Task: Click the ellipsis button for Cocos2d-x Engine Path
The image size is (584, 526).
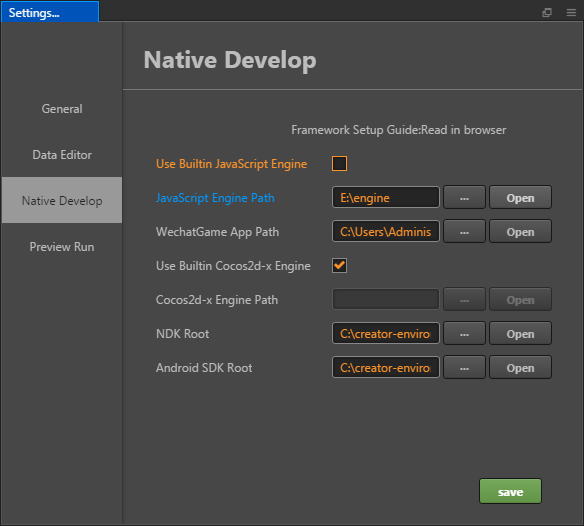Action: tap(464, 299)
